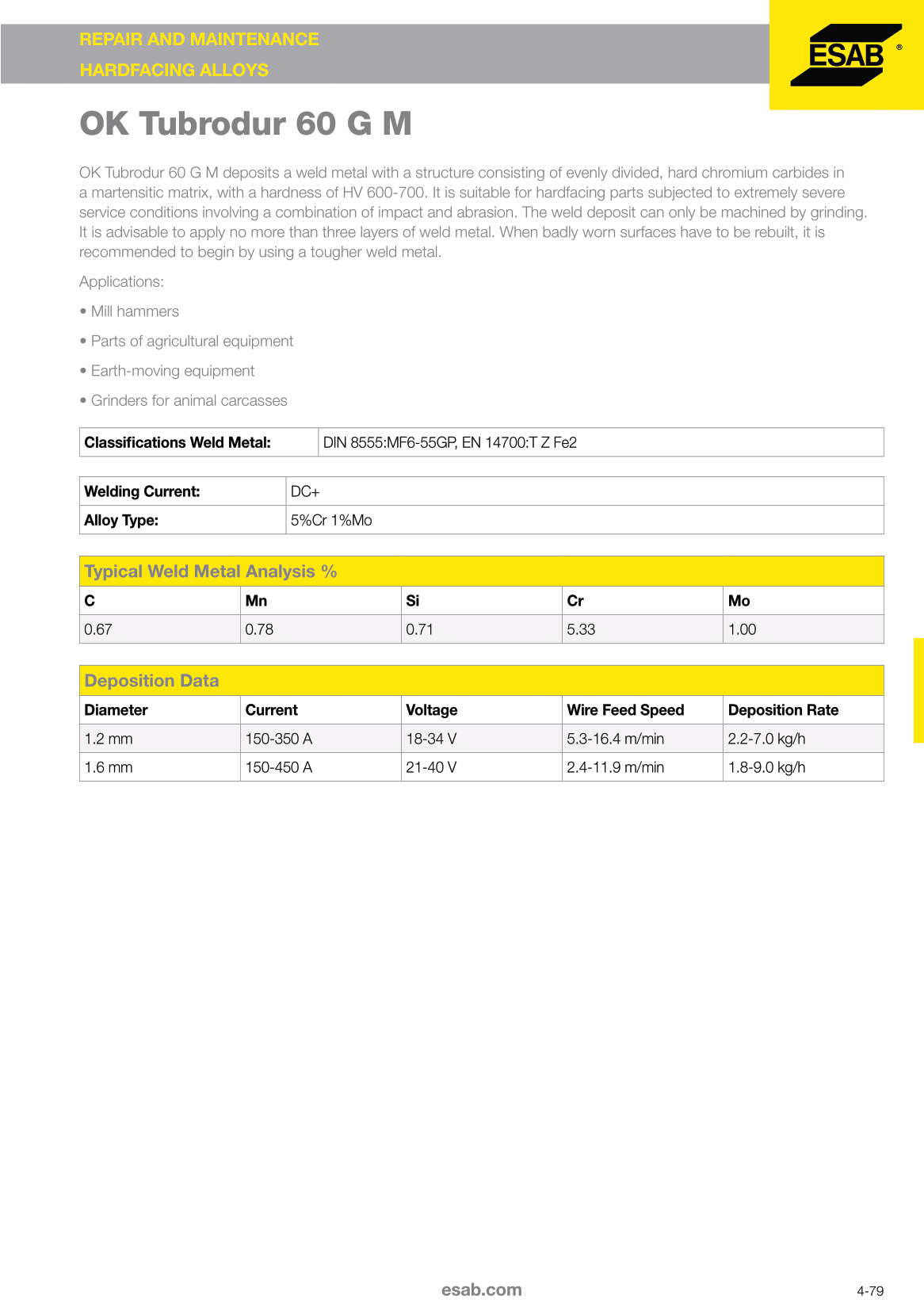The image size is (924, 1311).
Task: Click the '150-350 A' current cell
Action: click(321, 739)
